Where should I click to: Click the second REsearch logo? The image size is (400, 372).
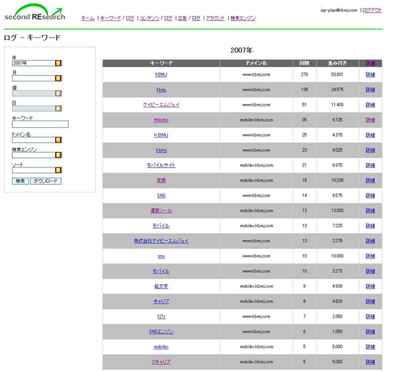[34, 13]
